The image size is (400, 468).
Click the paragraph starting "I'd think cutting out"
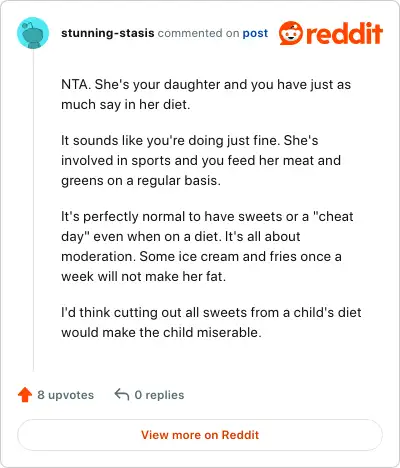click(211, 322)
